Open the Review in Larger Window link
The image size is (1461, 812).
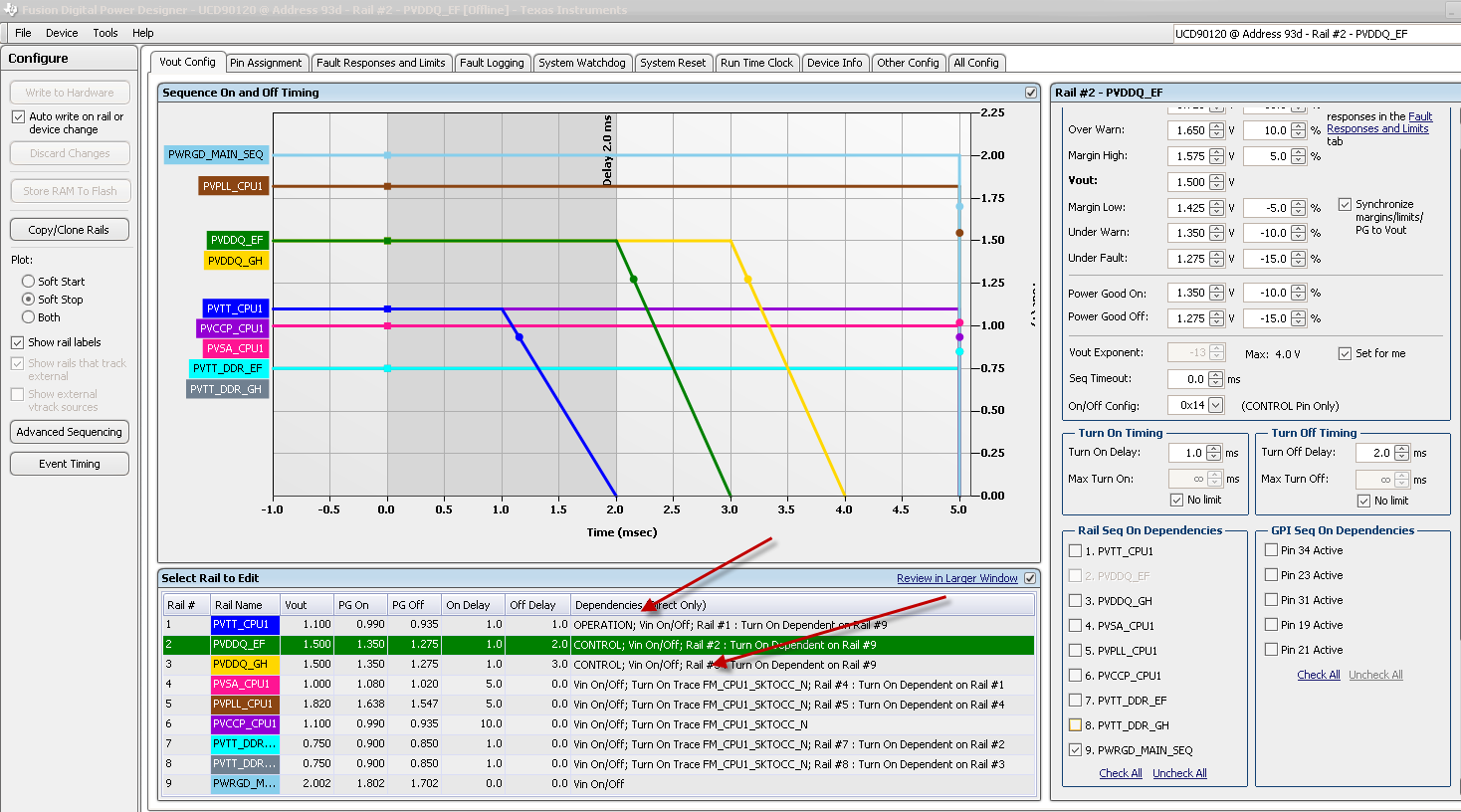tap(957, 578)
